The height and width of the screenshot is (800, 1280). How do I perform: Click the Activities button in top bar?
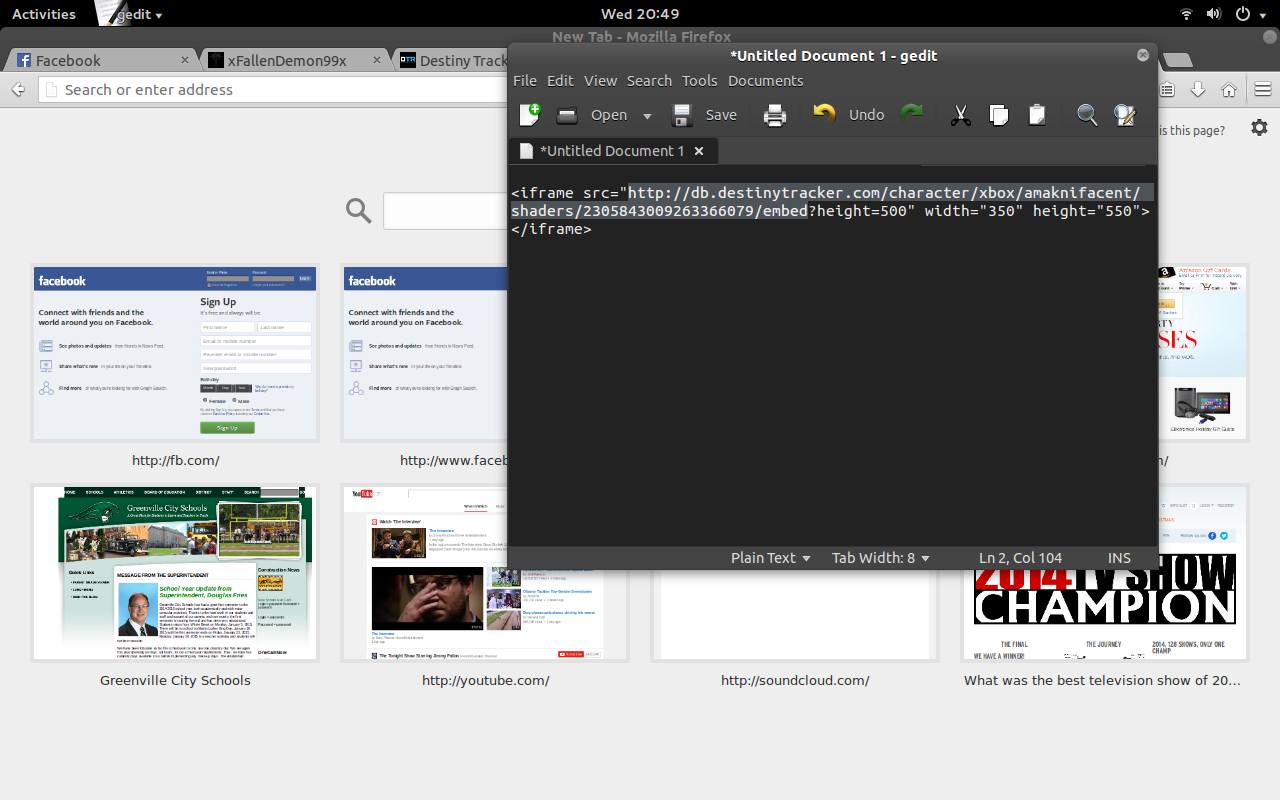coord(43,14)
